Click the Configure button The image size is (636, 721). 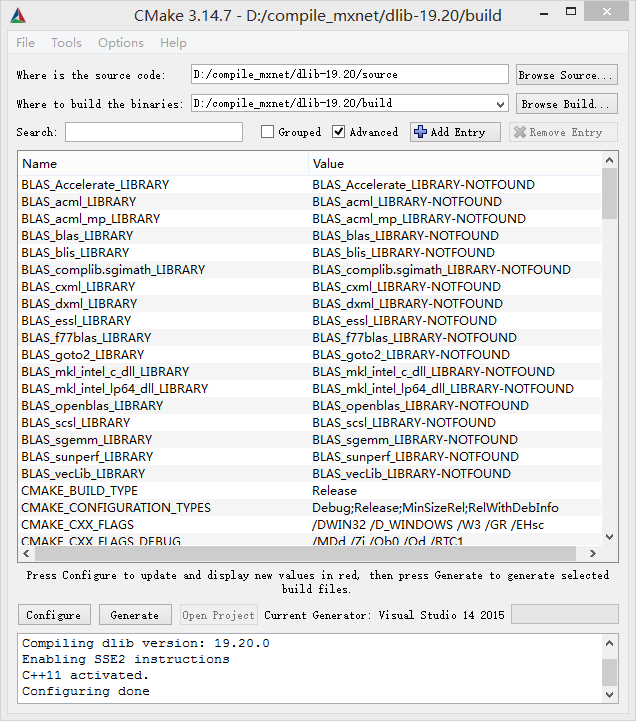click(x=54, y=615)
